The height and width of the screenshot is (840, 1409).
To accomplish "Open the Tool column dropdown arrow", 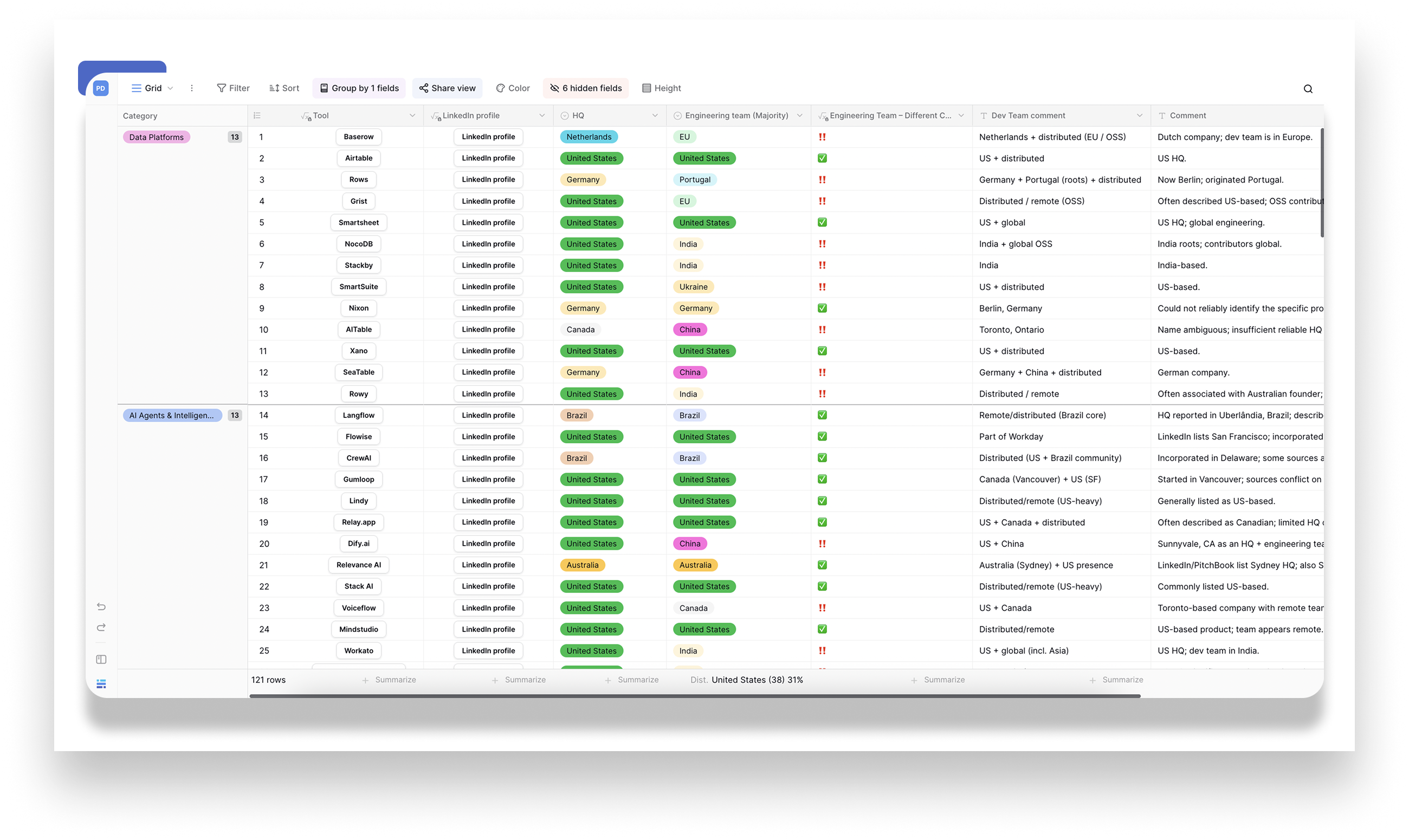I will click(412, 115).
